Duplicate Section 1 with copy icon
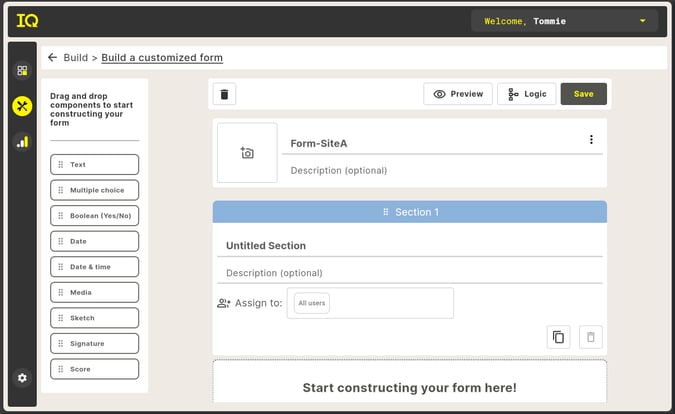675x414 pixels. [x=558, y=337]
